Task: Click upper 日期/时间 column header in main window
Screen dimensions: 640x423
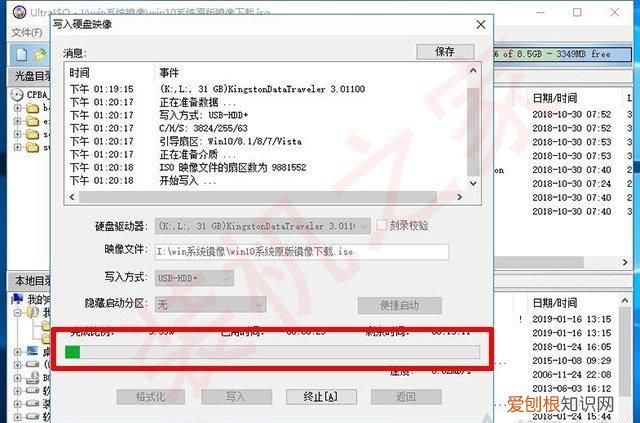Action: (x=555, y=98)
